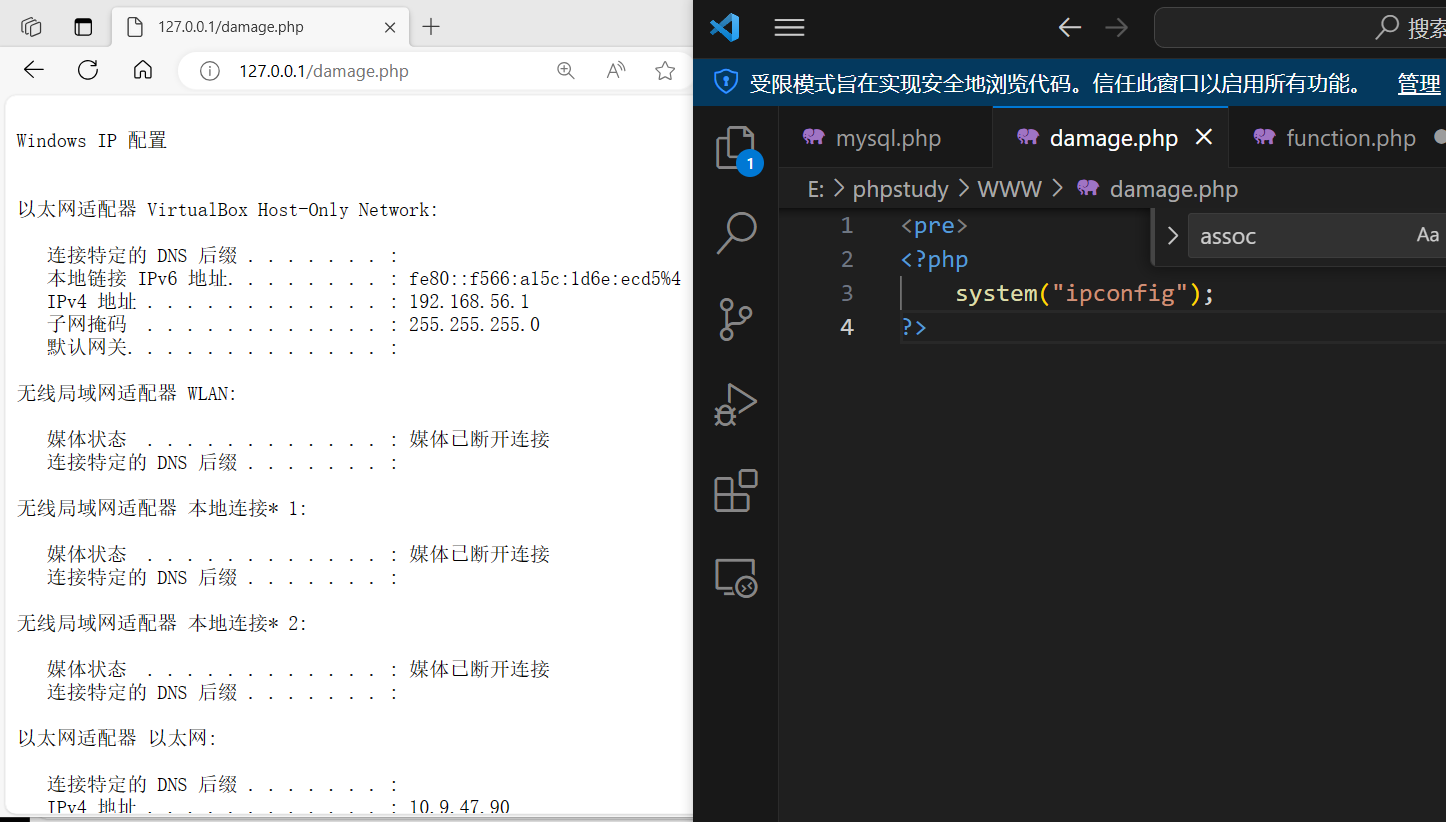Screen dimensions: 1446x822
Task: Open the browser tab actions menu icon
Action: tap(83, 27)
